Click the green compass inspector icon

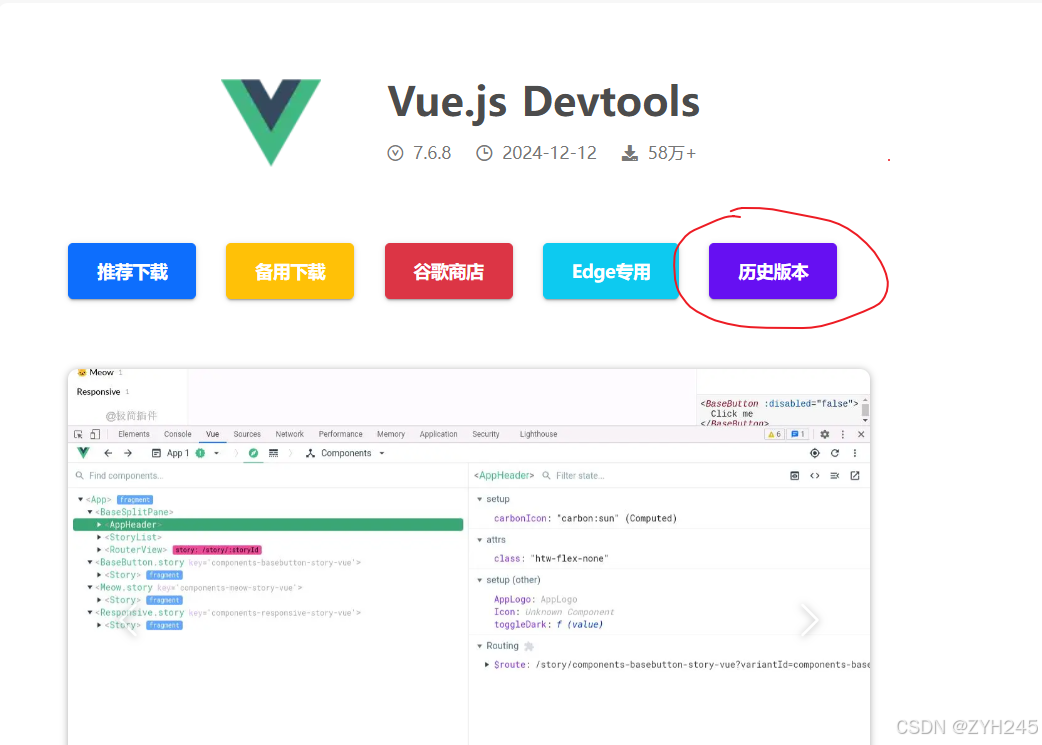253,453
